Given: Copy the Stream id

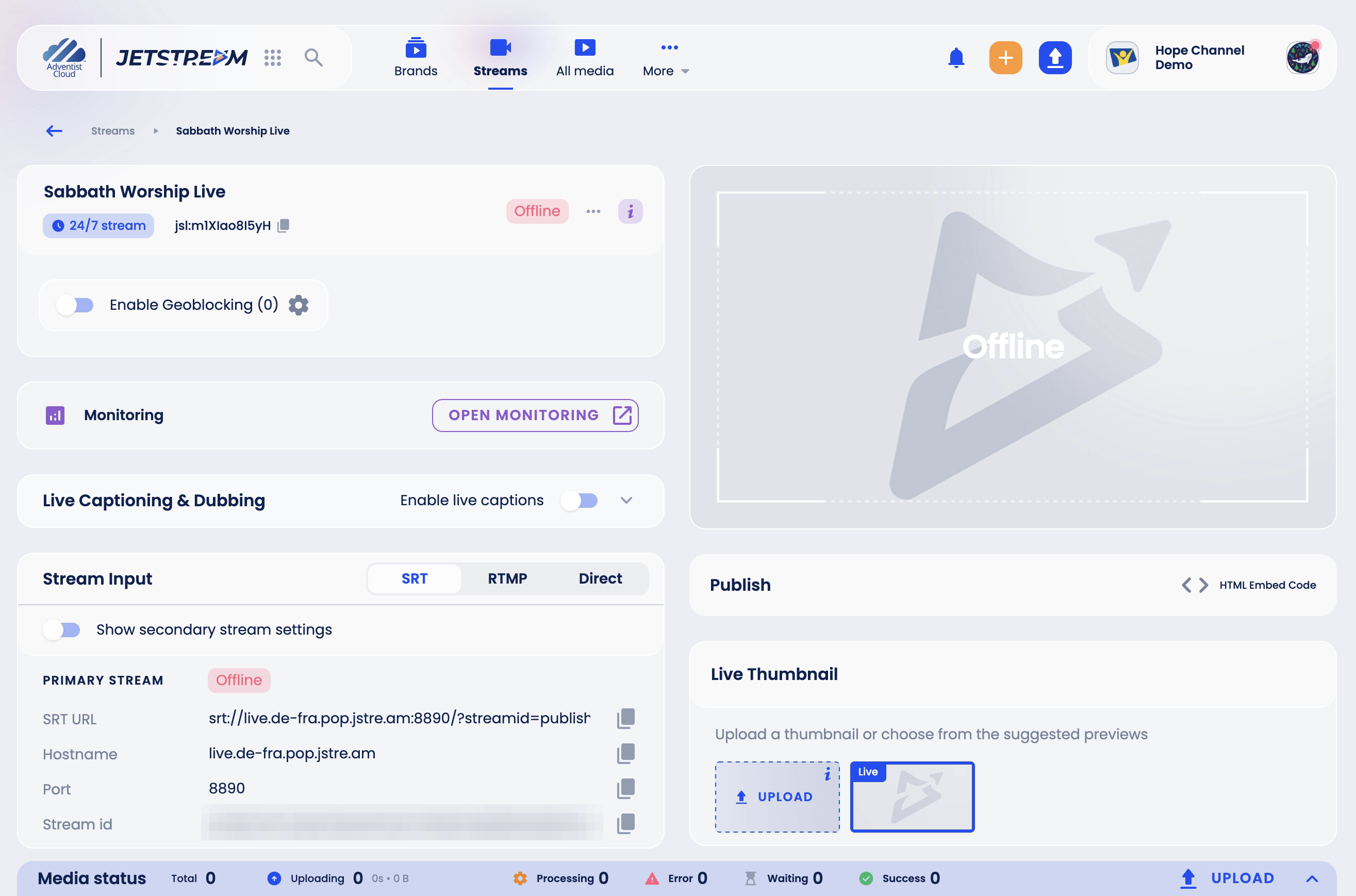Looking at the screenshot, I should click(x=626, y=824).
